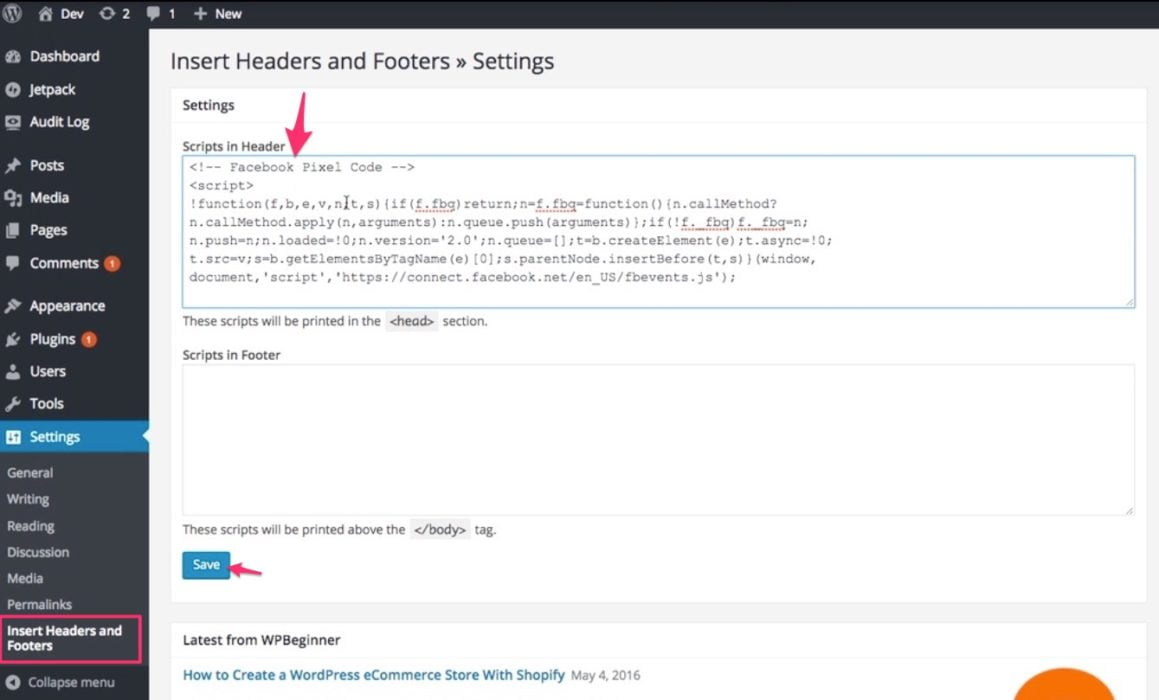
Task: Click the Tools wrench icon
Action: tap(13, 404)
